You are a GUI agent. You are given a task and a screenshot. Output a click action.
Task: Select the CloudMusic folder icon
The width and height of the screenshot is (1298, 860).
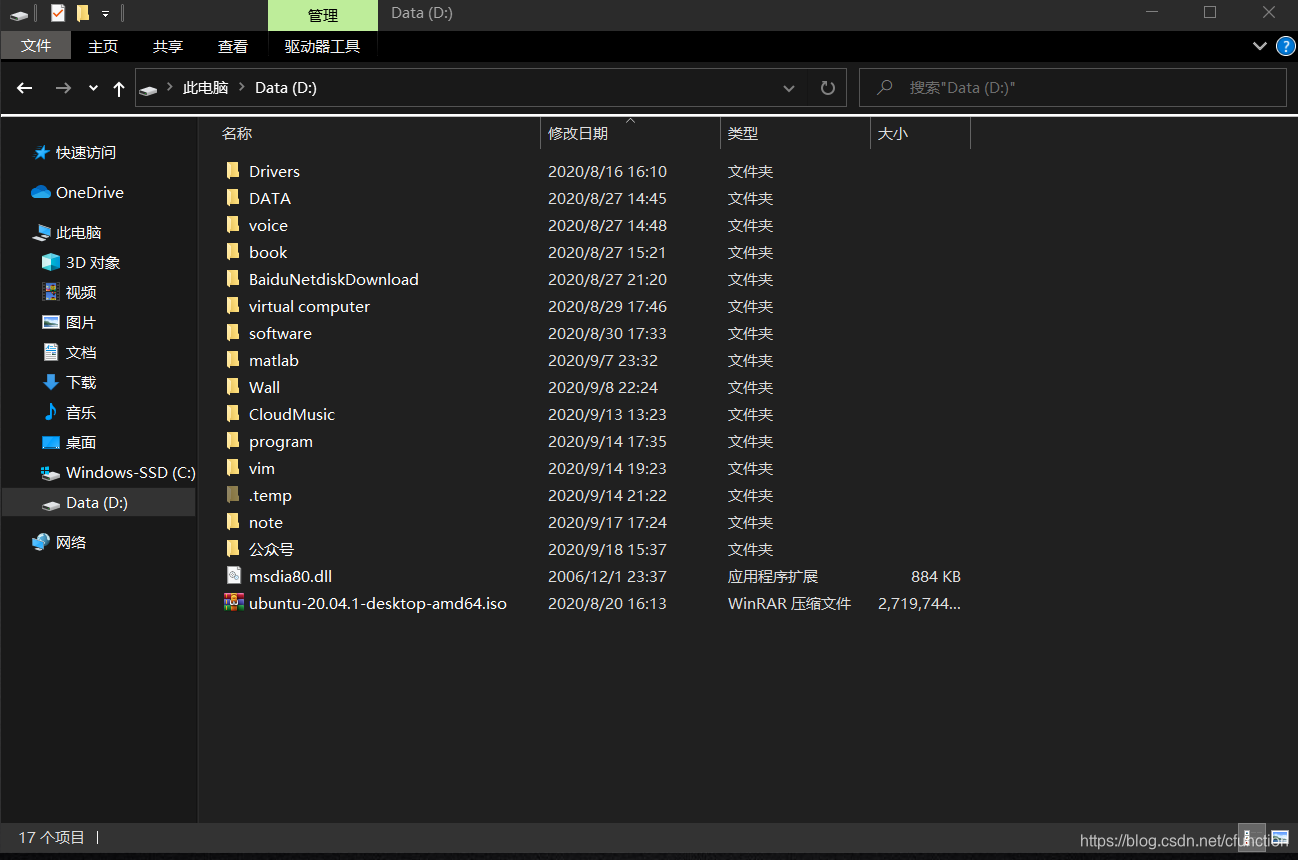pyautogui.click(x=233, y=414)
